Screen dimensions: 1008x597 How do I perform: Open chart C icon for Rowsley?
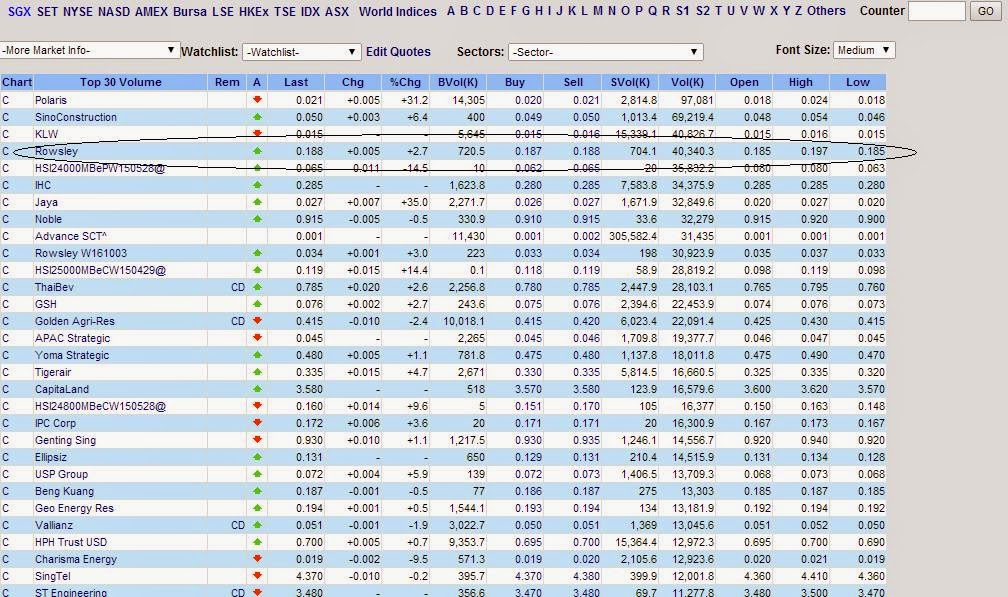[x=6, y=151]
